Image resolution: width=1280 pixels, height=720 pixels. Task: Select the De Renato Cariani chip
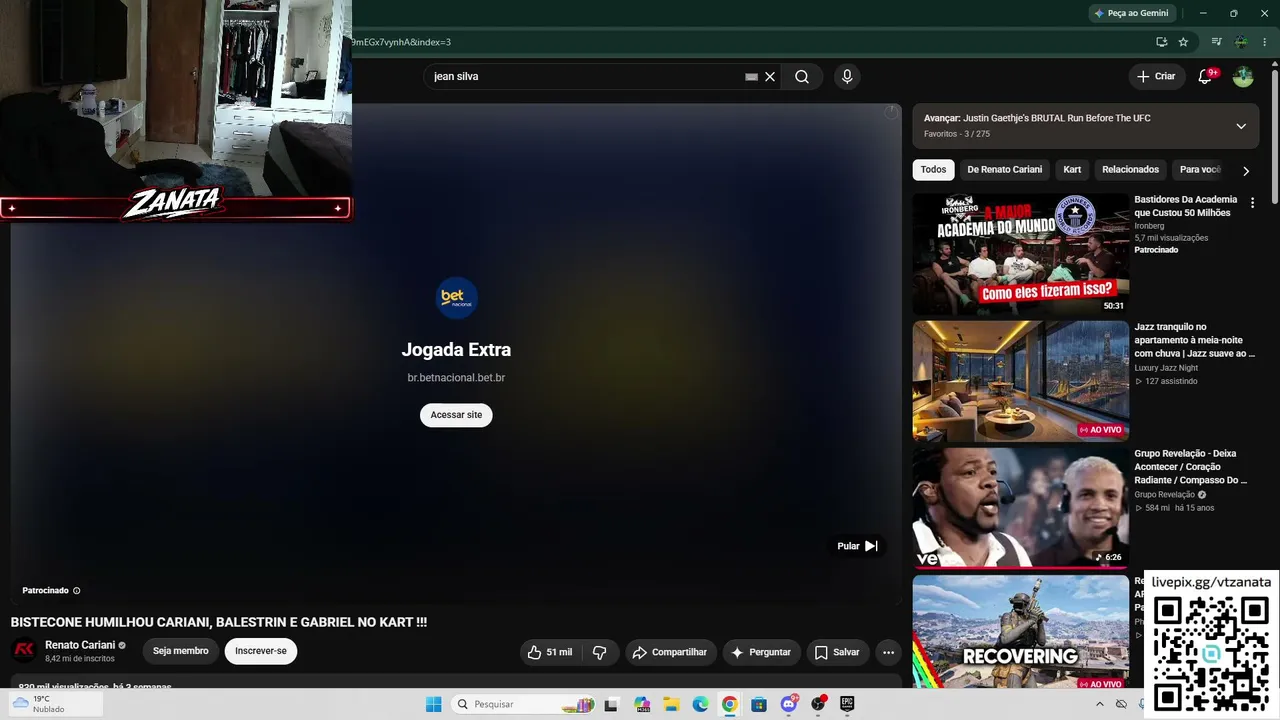tap(1004, 170)
